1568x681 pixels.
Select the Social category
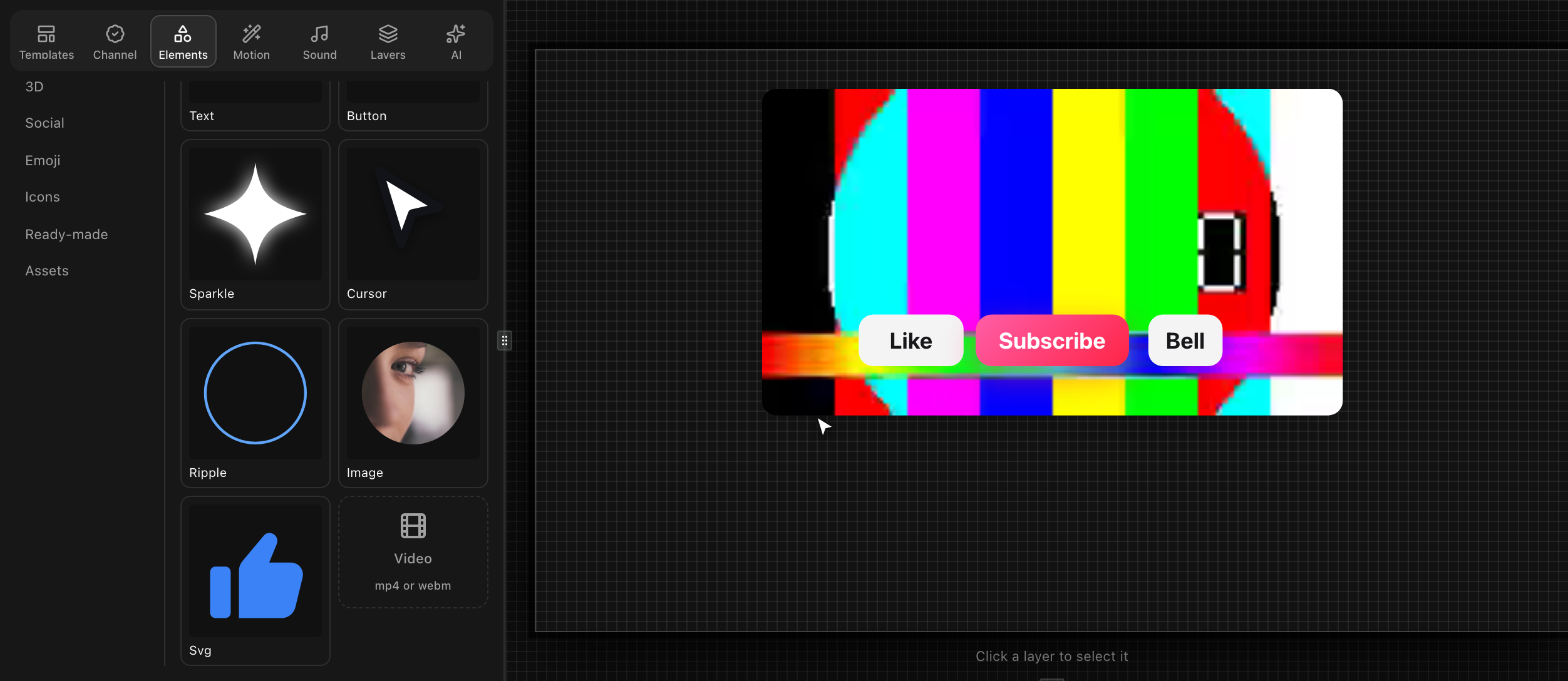44,123
